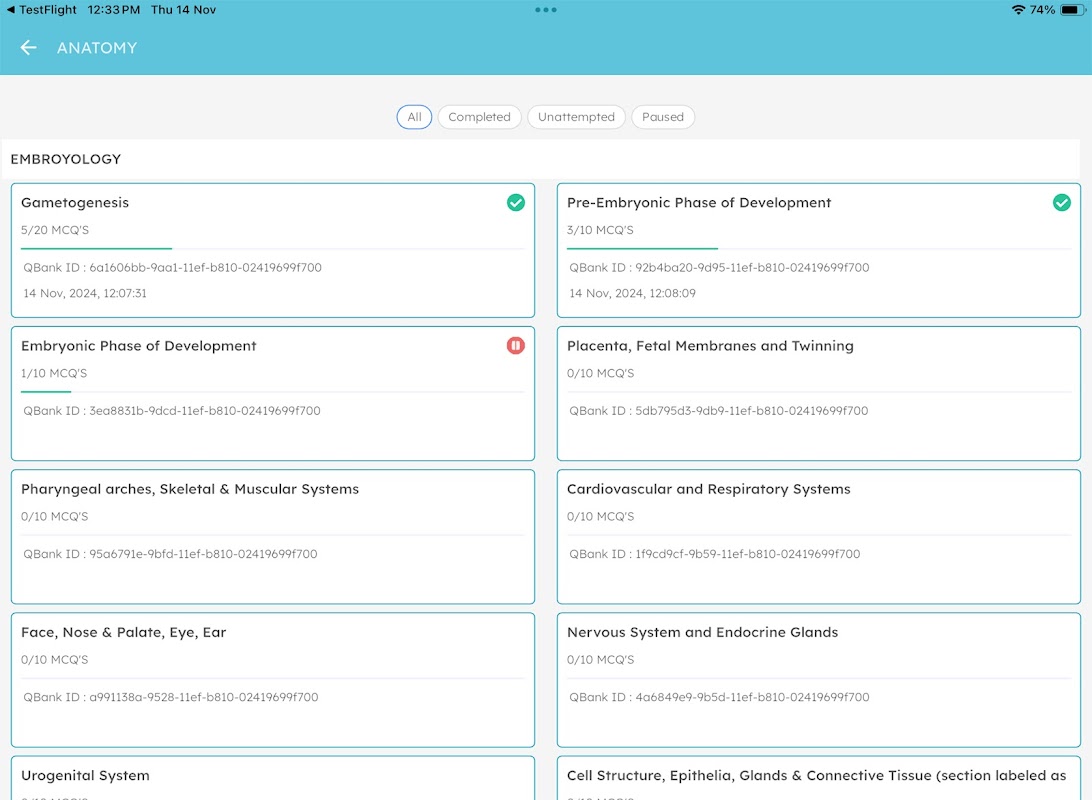Open Face, Nose & Palate, Eye, Ear quiz
This screenshot has height=800, width=1092.
273,680
